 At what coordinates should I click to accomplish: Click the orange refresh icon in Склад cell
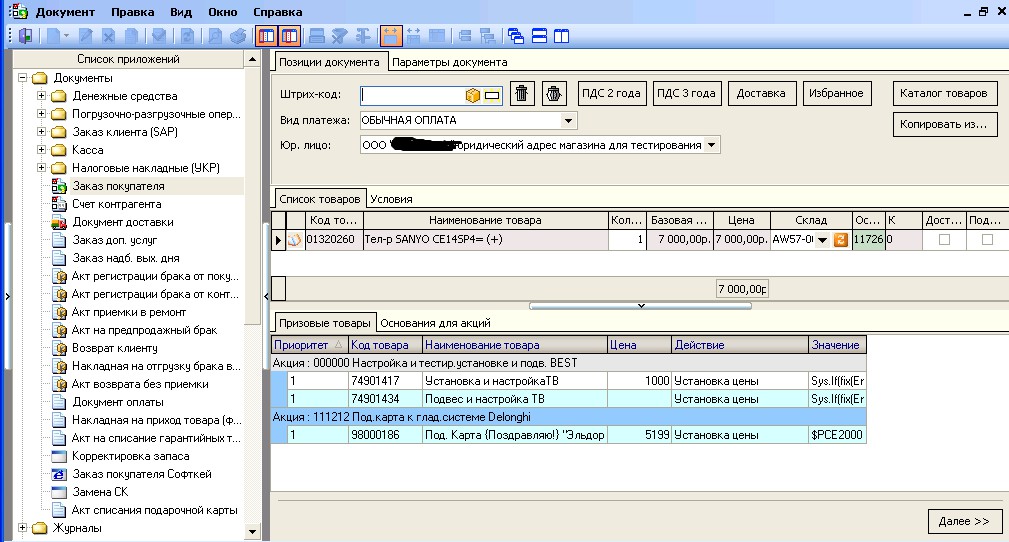(x=840, y=239)
